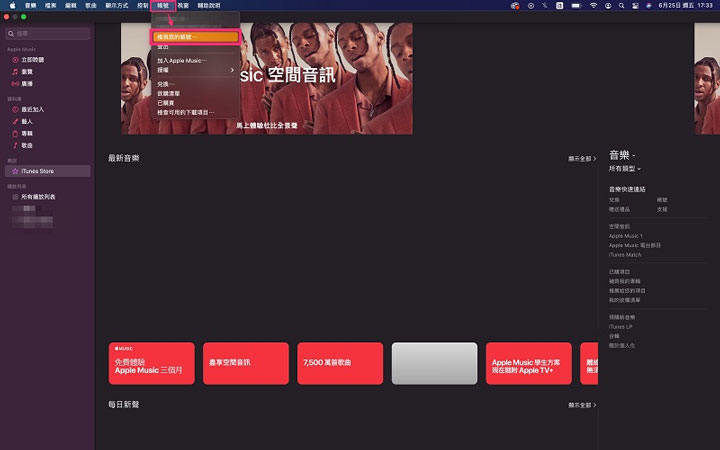Open the 音樂 store category dropdown
The image size is (720, 450).
[x=622, y=155]
